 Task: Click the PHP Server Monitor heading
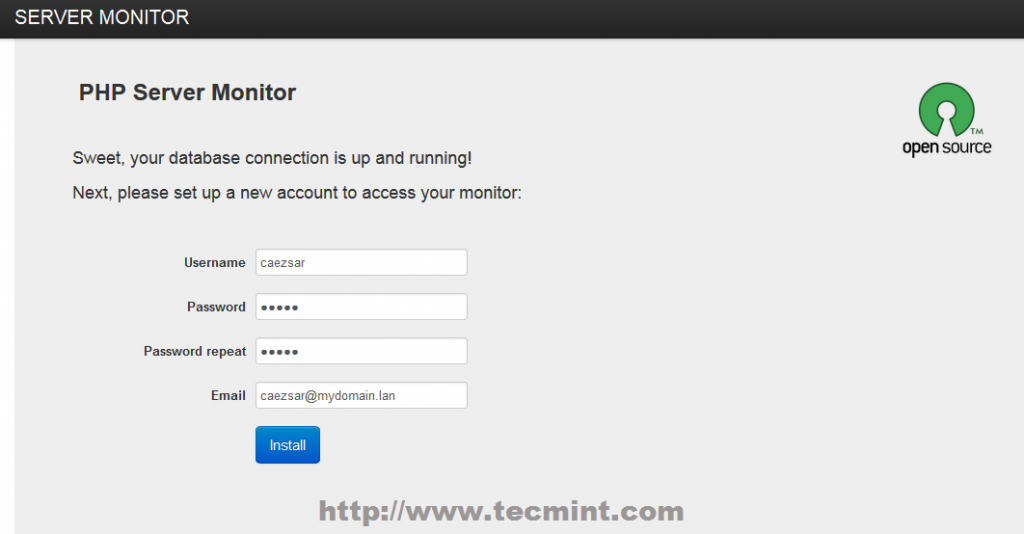tap(187, 93)
